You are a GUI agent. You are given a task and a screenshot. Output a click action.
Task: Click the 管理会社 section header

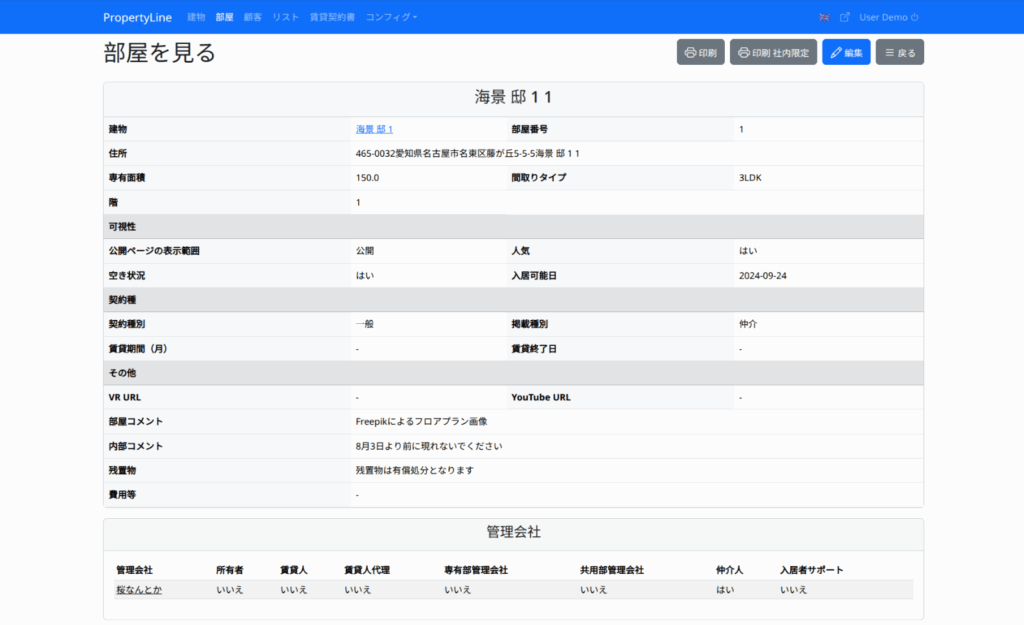coord(513,533)
